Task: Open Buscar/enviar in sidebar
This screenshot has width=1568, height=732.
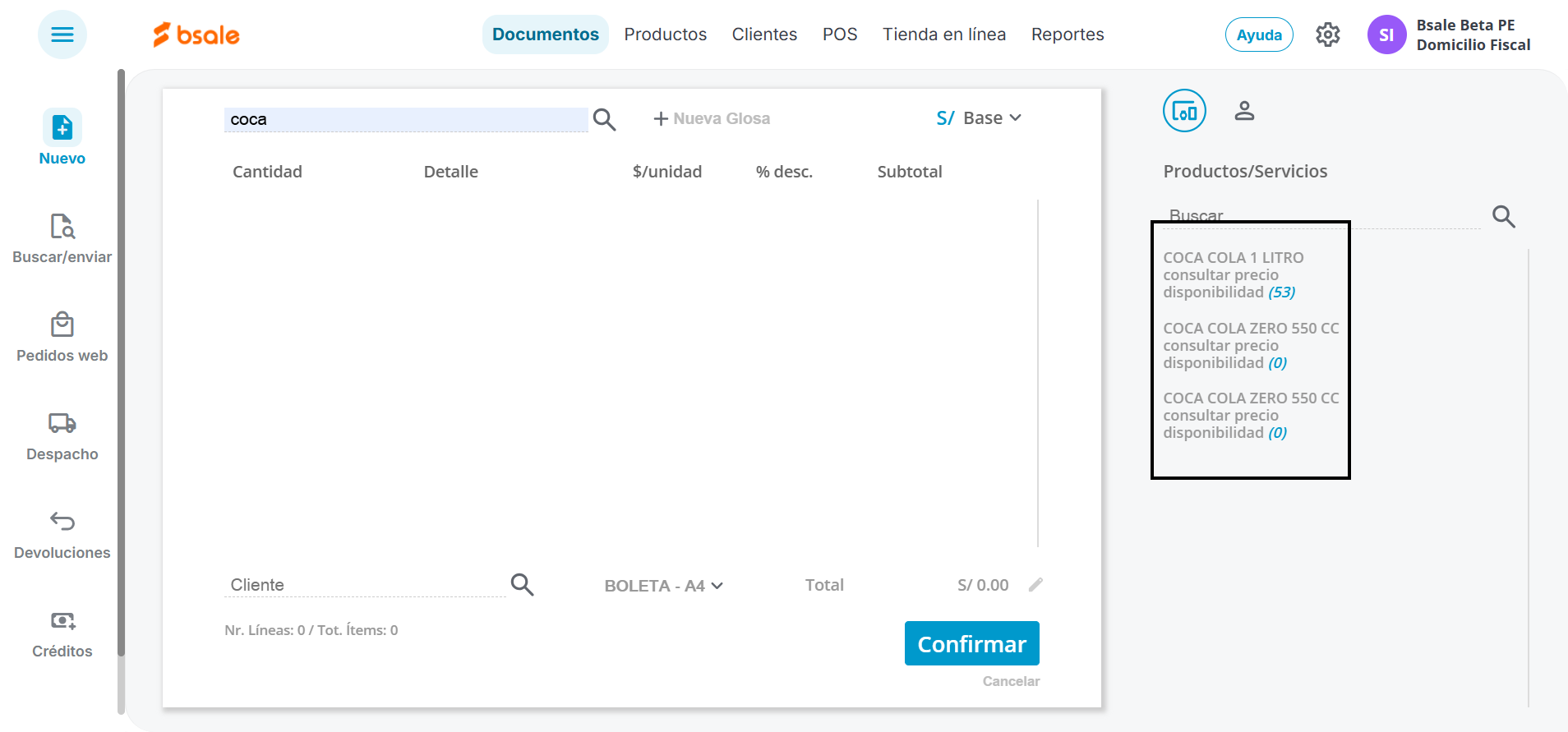Action: pos(62,238)
